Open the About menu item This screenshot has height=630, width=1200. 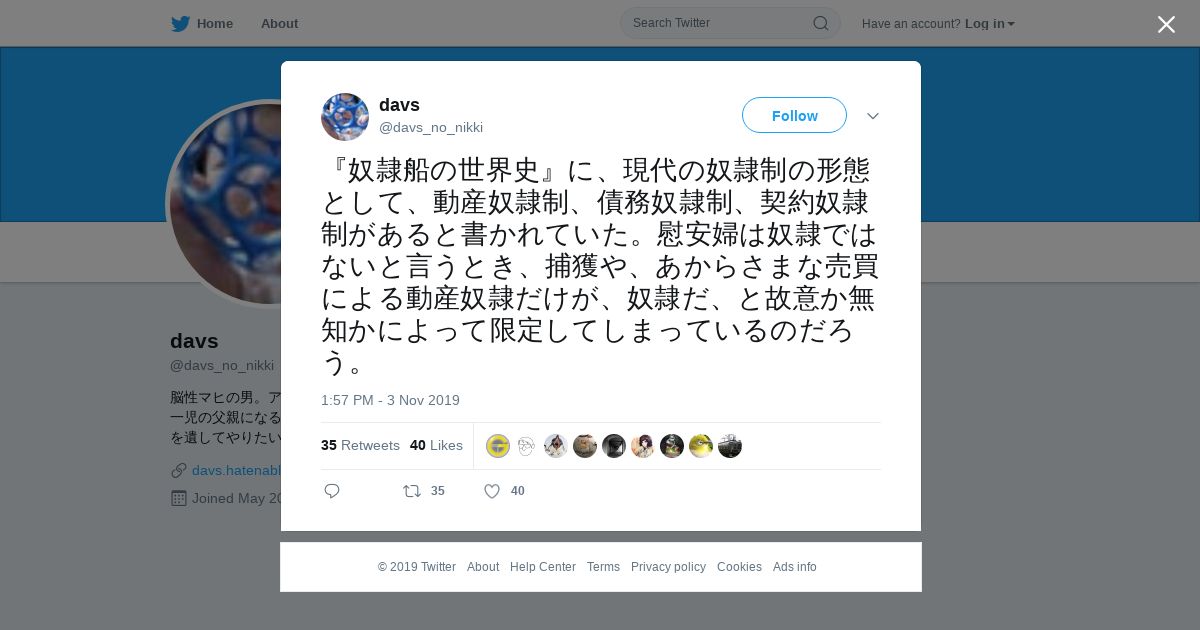(x=279, y=23)
